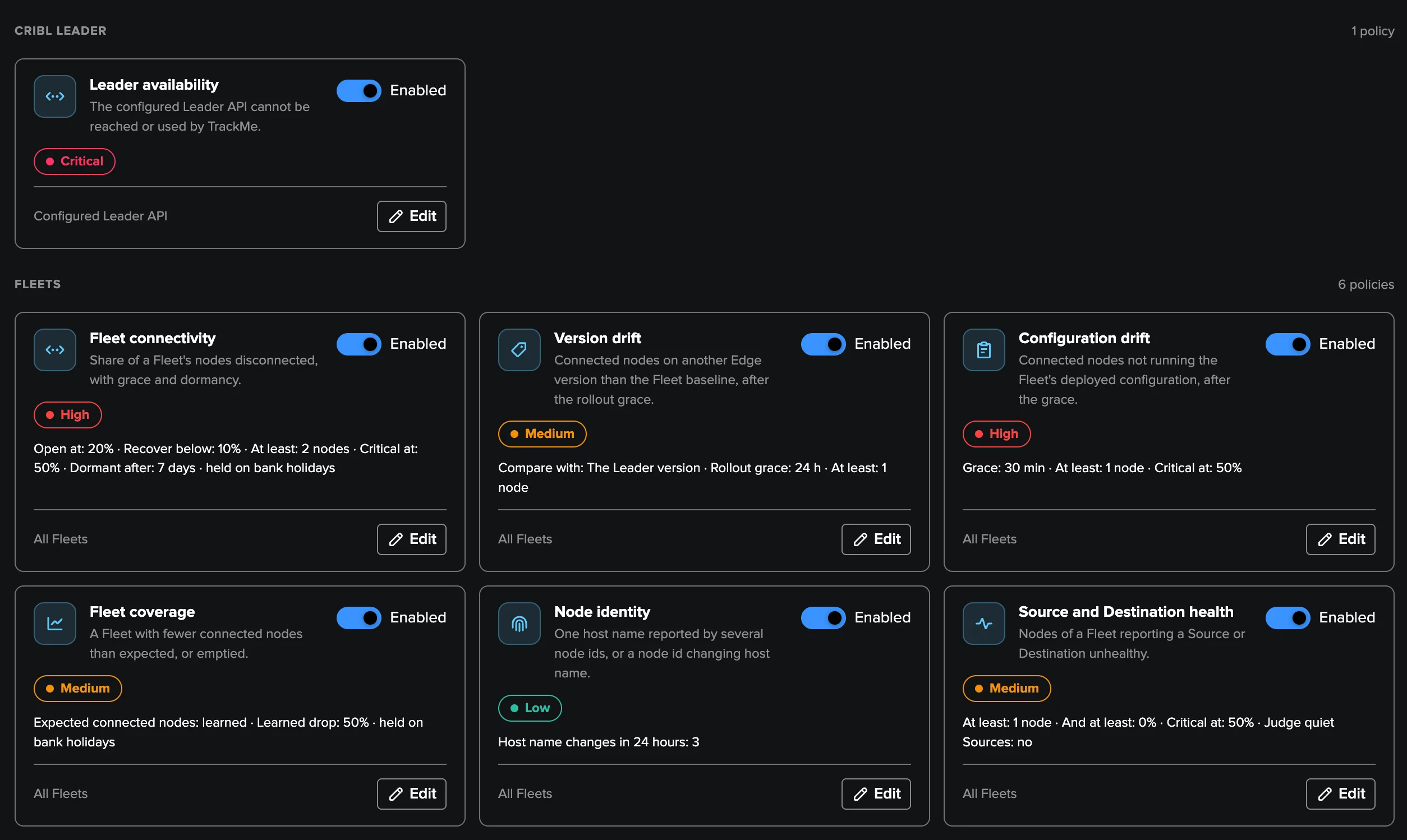Screen dimensions: 1407x840
Task: Edit the Configuration drift policy
Action: 1340,539
